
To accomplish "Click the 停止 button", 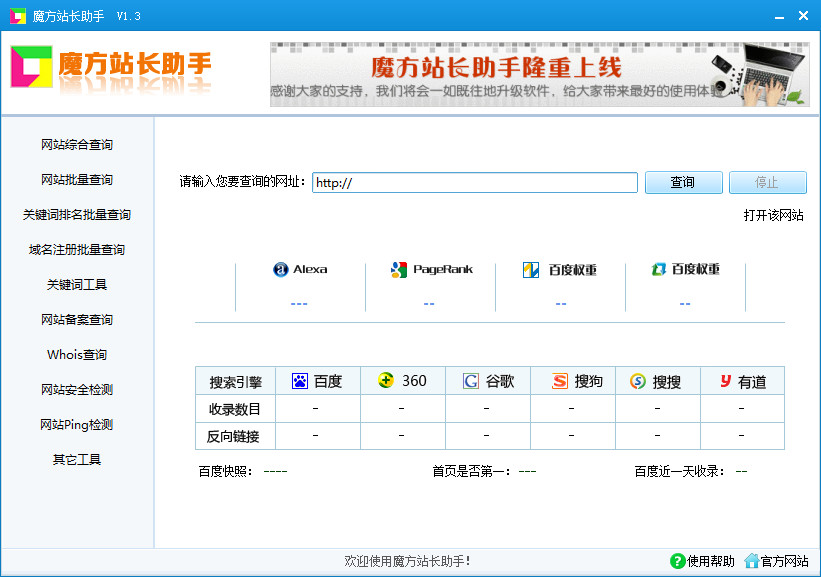I will (x=768, y=182).
